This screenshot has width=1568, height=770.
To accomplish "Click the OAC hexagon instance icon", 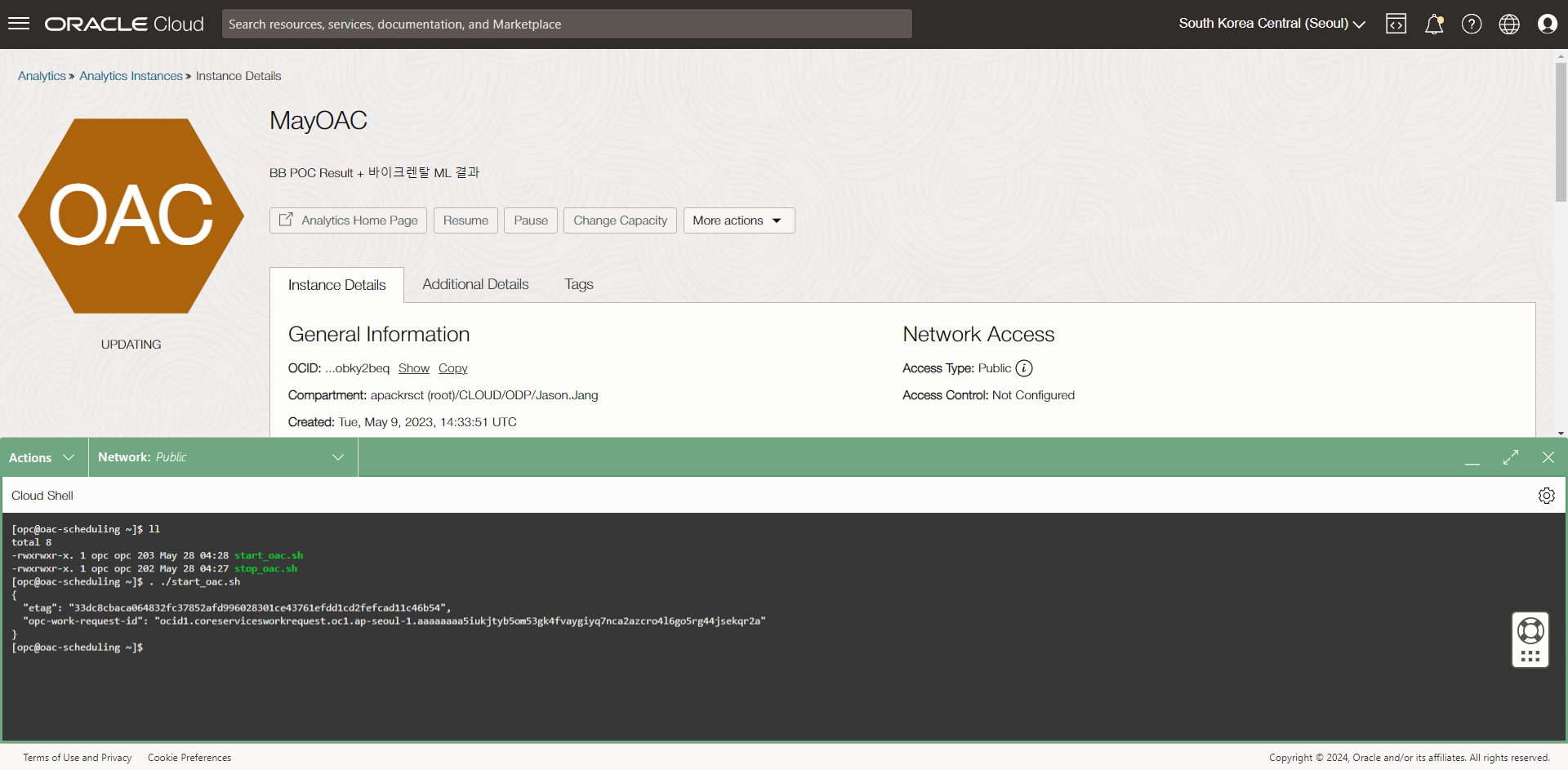I will coord(131,216).
